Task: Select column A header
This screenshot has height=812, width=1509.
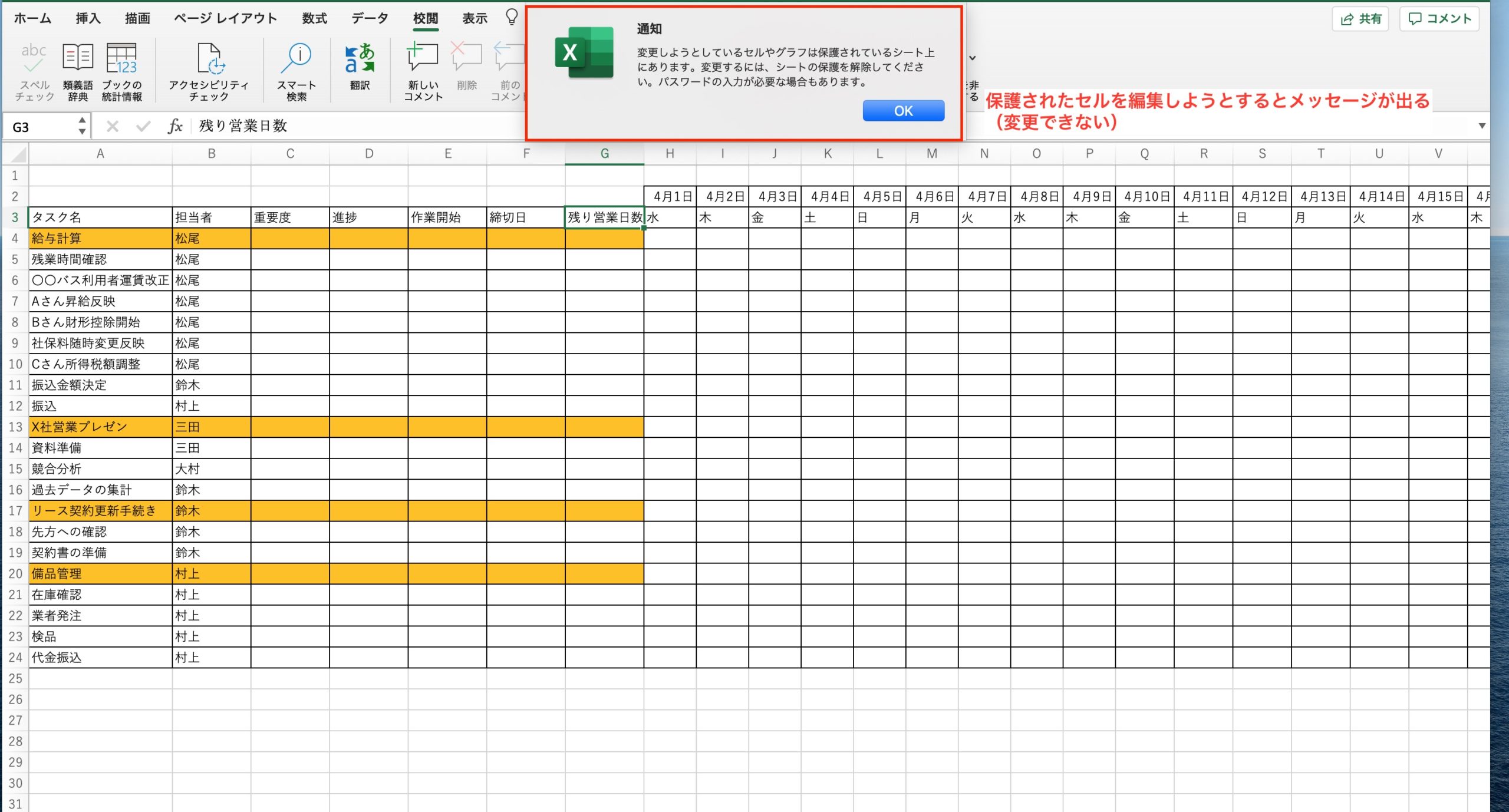Action: [100, 154]
